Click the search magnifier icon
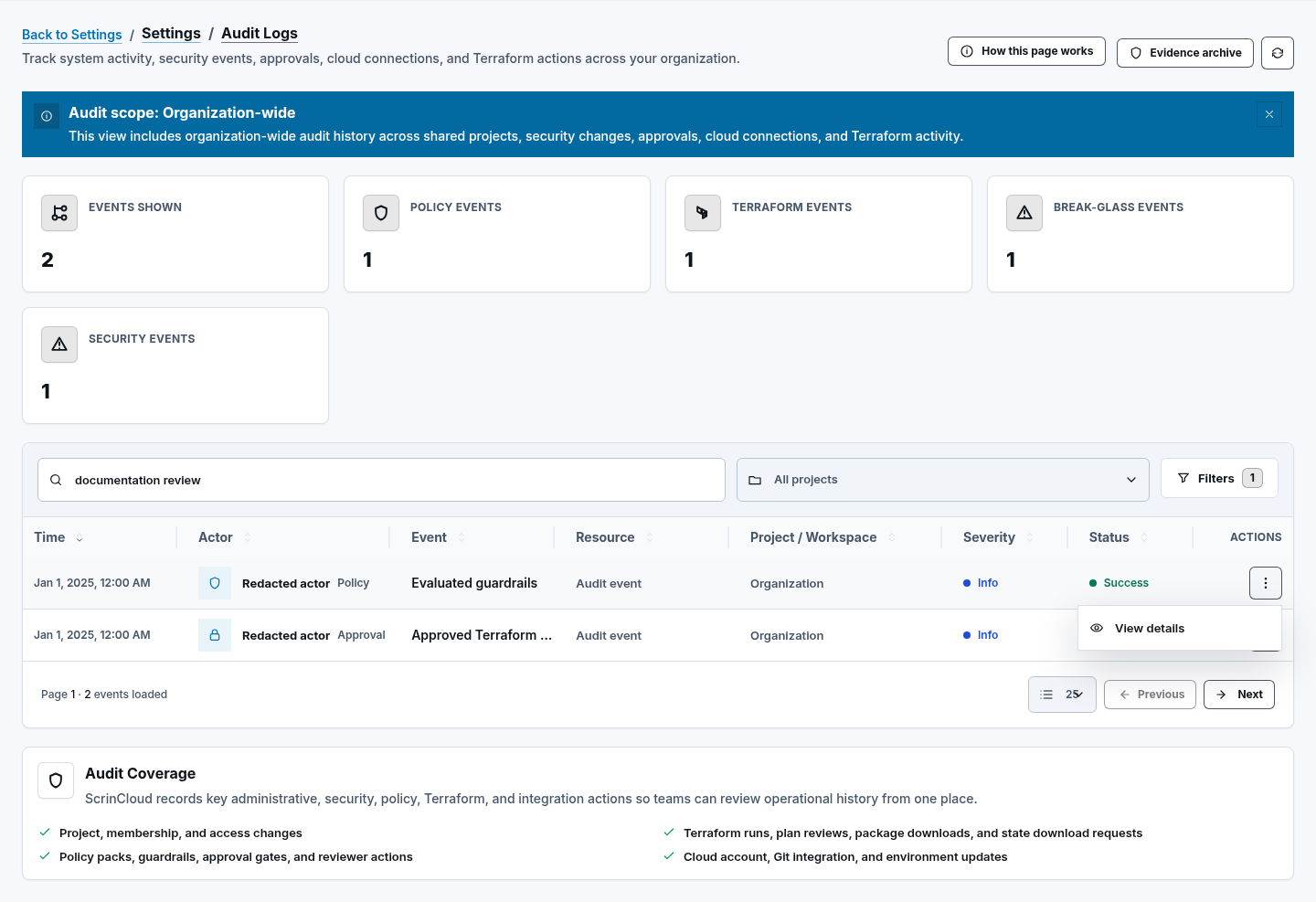The width and height of the screenshot is (1316, 902). [x=56, y=480]
